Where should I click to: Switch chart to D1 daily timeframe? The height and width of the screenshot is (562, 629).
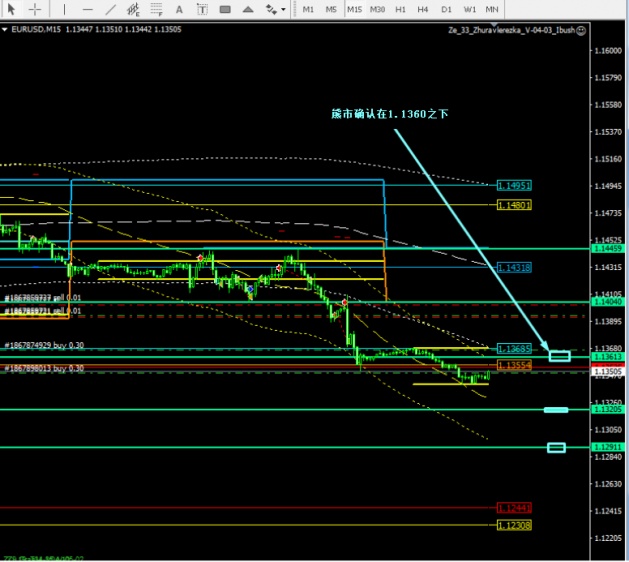(x=446, y=9)
